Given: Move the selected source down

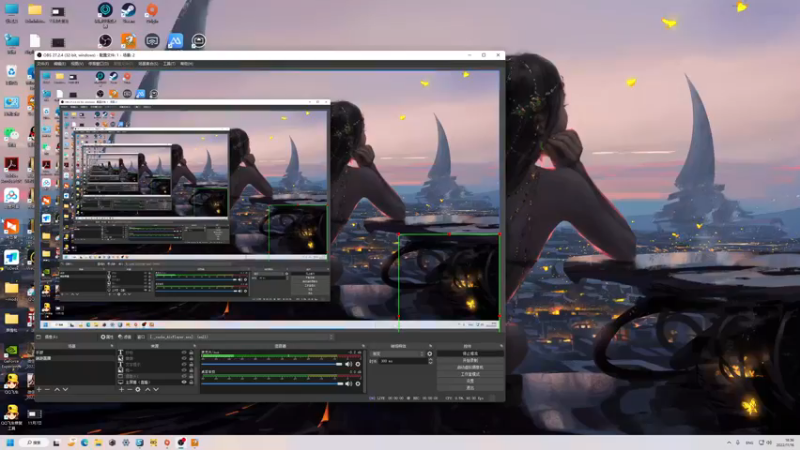Looking at the screenshot, I should [x=156, y=389].
